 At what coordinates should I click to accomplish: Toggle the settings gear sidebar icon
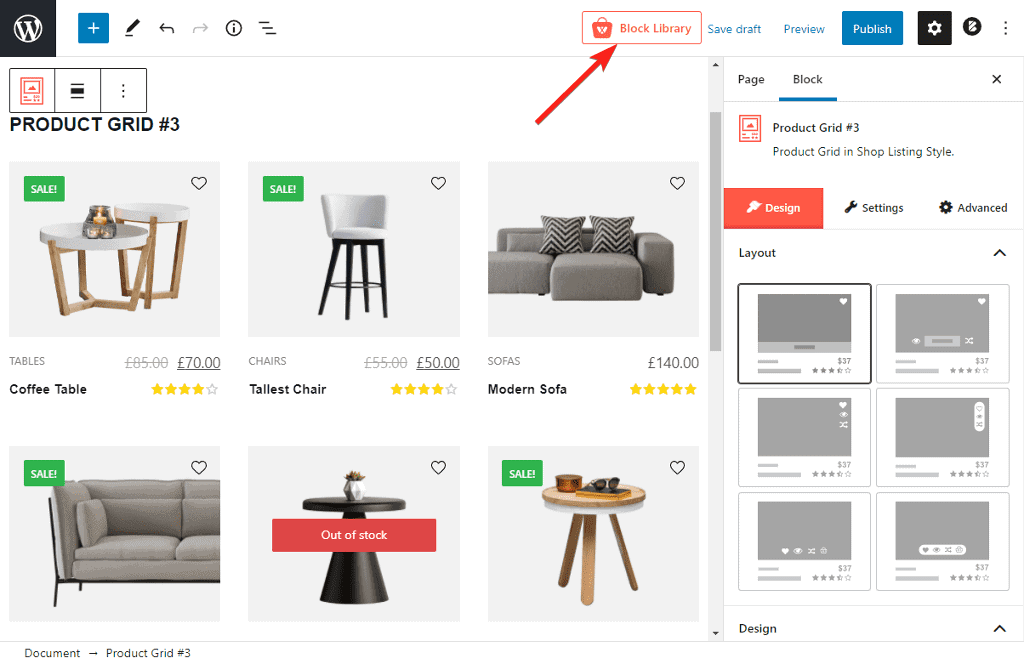click(x=934, y=28)
